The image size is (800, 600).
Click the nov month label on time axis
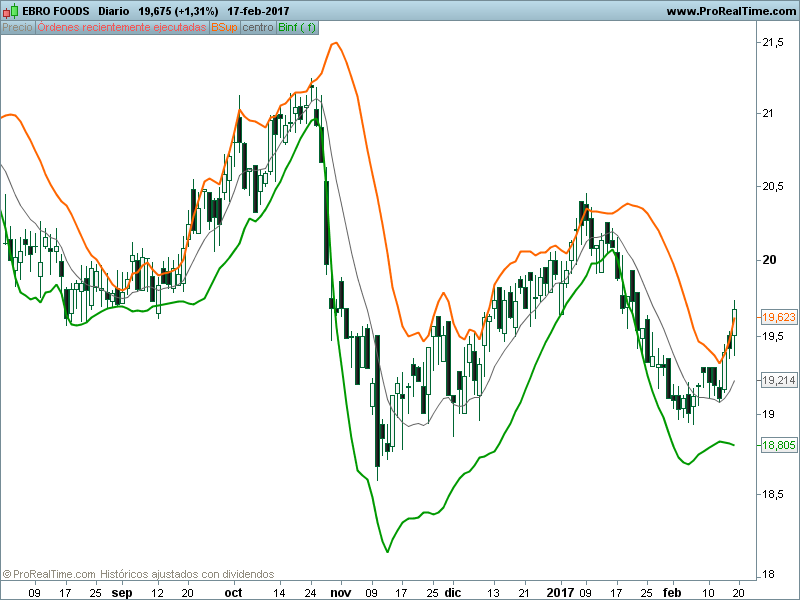point(340,593)
